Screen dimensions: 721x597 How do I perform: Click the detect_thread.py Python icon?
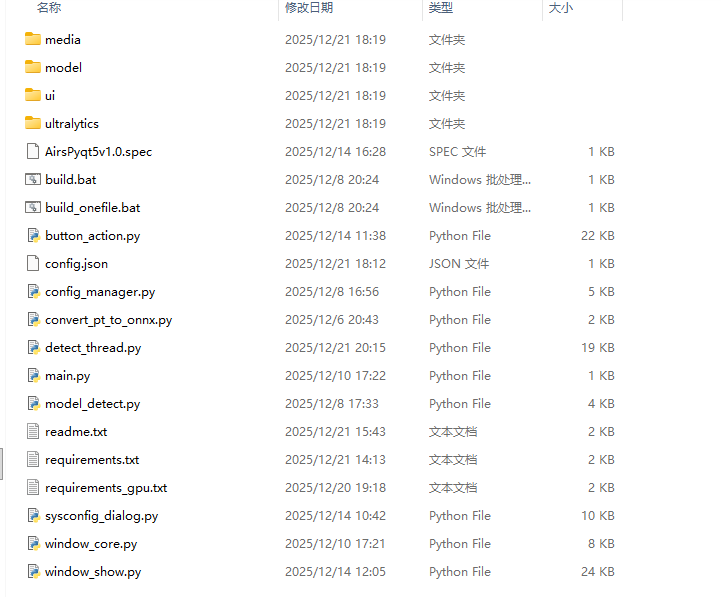(34, 348)
